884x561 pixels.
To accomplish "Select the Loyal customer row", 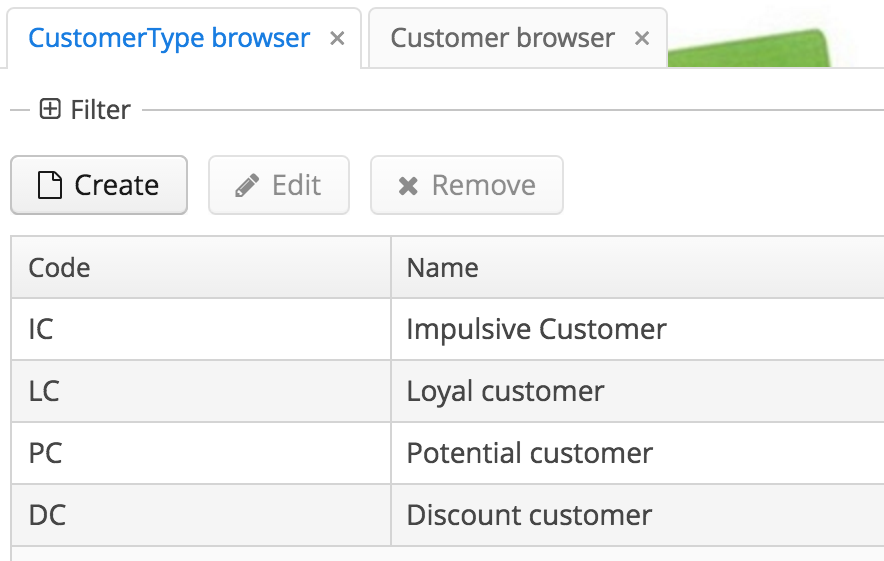I will (448, 391).
